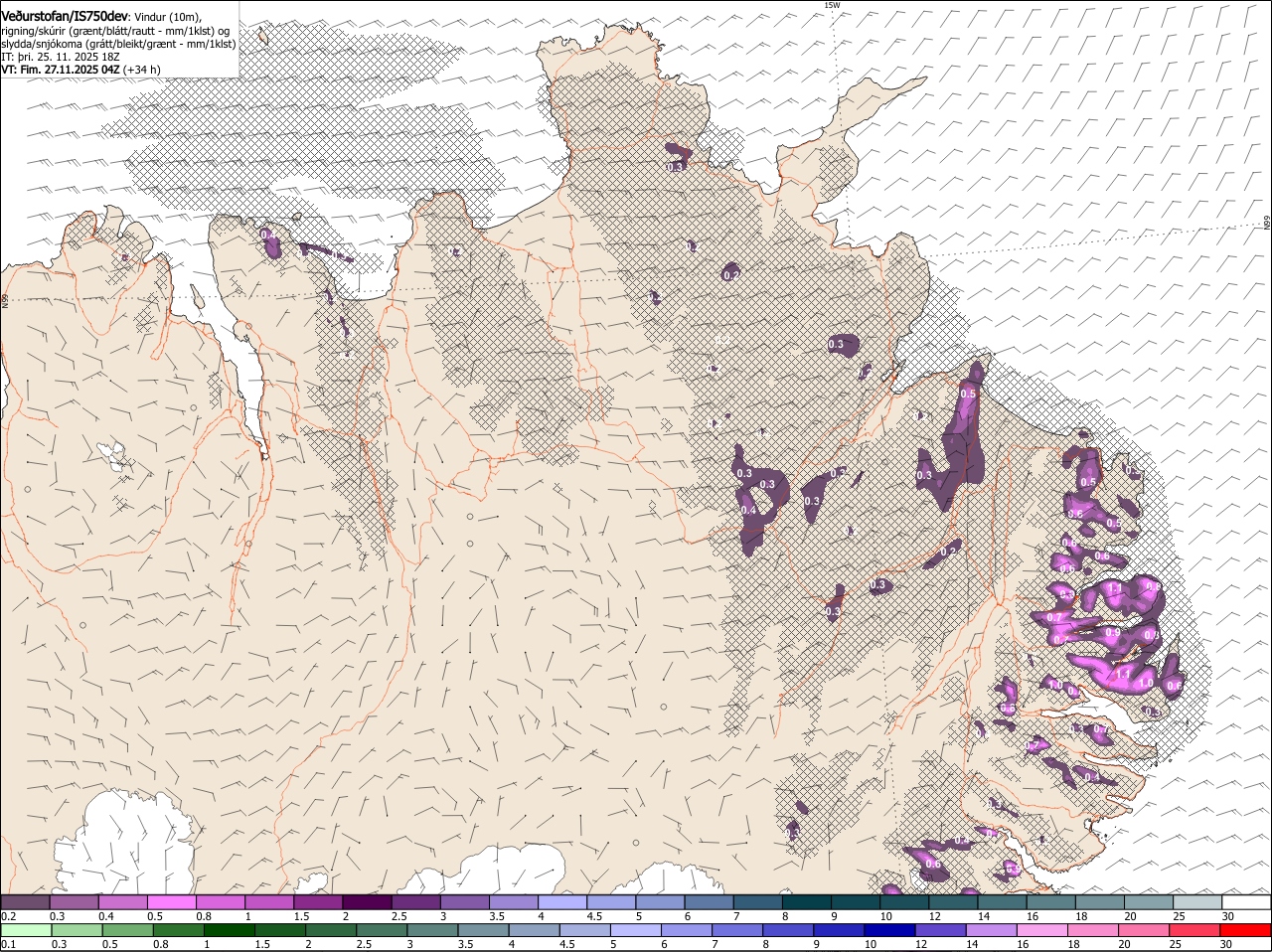Click the snow legend swatch starting at 1.5
1272x952 pixels.
tap(318, 902)
